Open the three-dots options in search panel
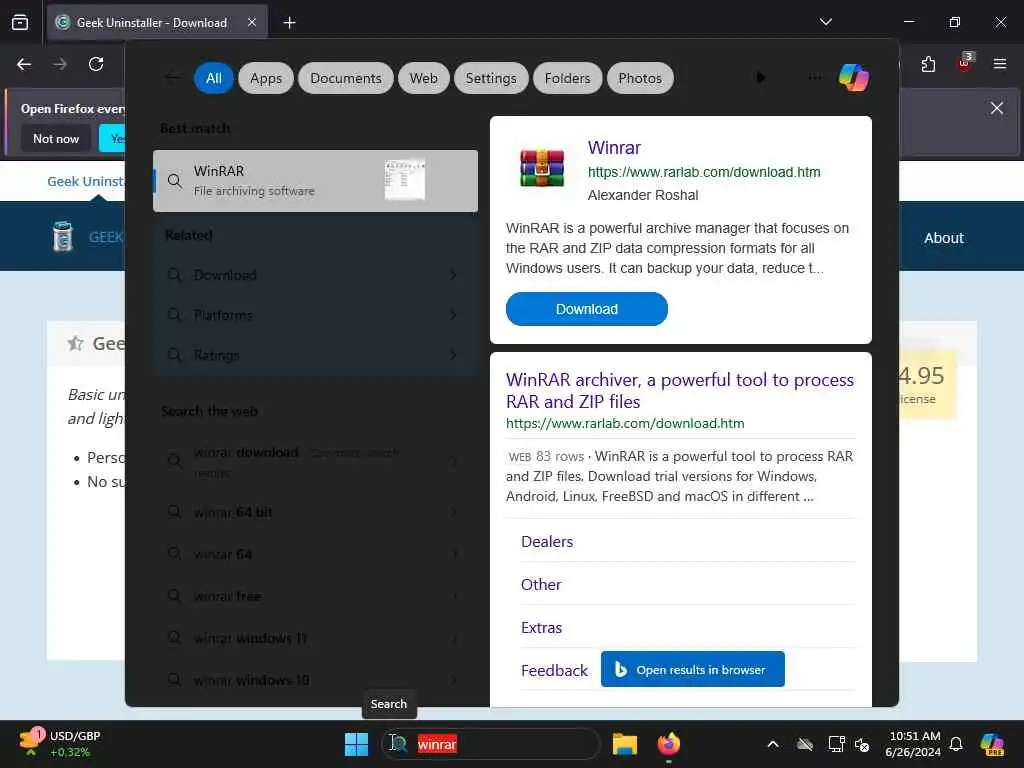Viewport: 1024px width, 768px height. coord(814,77)
